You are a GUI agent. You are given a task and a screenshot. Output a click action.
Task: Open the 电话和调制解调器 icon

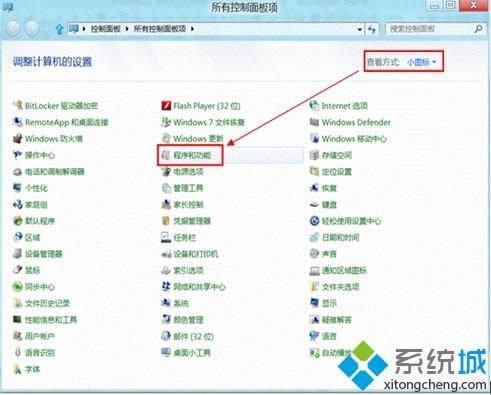tap(18, 172)
